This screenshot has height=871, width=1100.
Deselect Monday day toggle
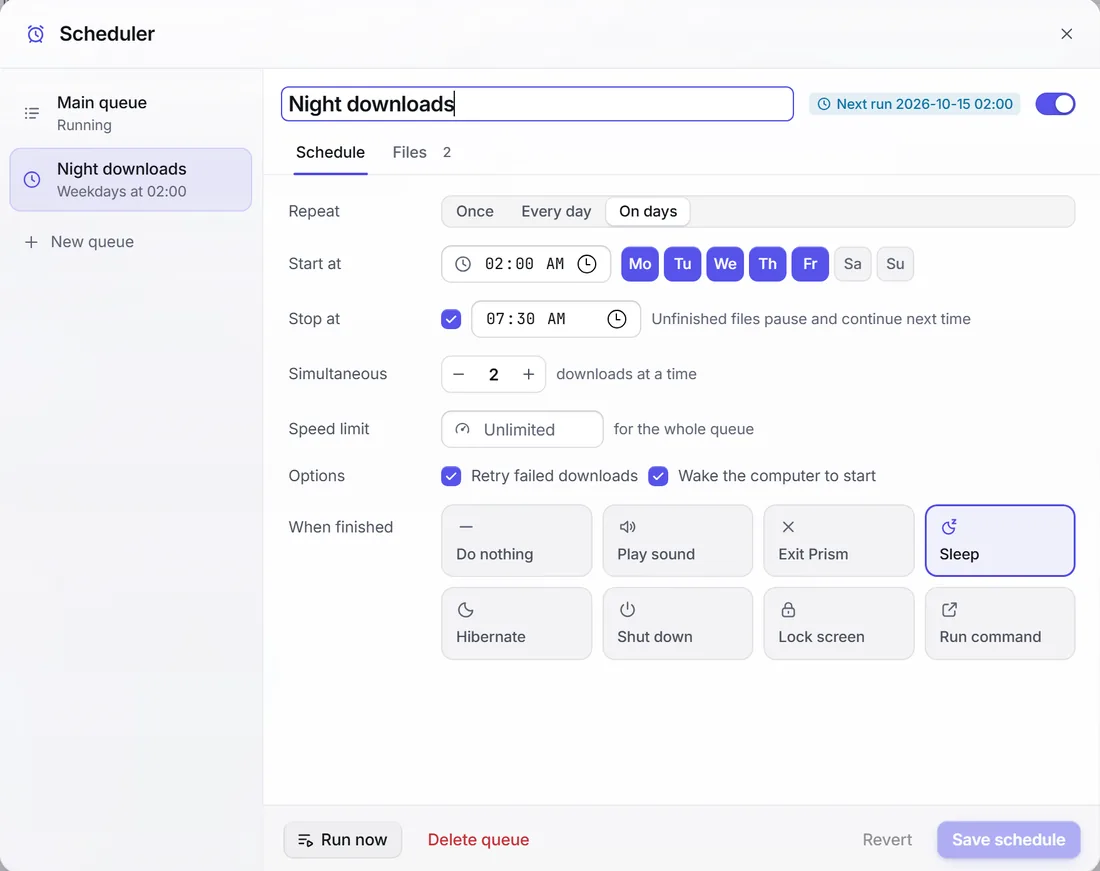pos(640,264)
